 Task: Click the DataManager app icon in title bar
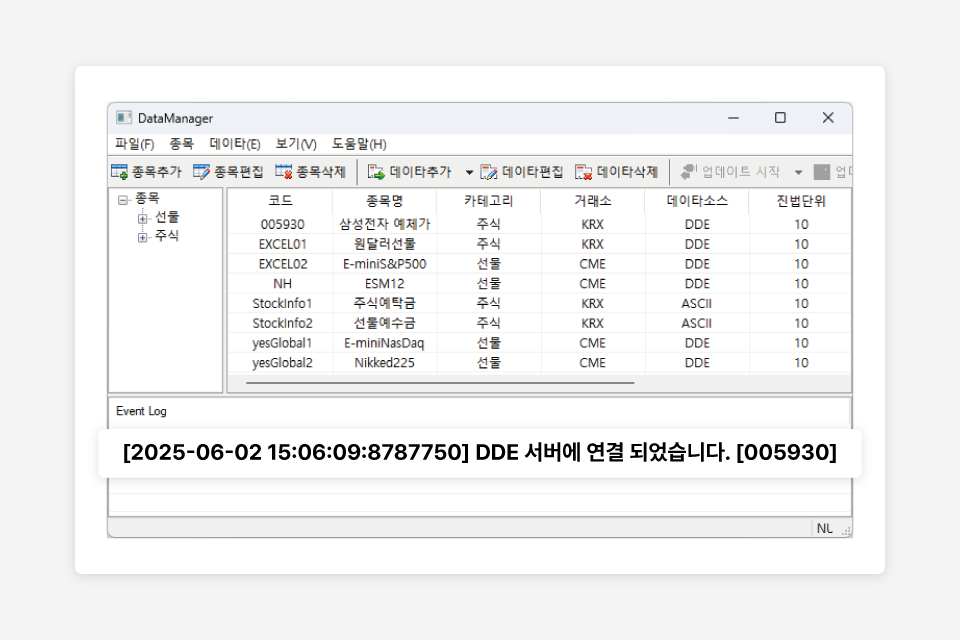tap(124, 118)
